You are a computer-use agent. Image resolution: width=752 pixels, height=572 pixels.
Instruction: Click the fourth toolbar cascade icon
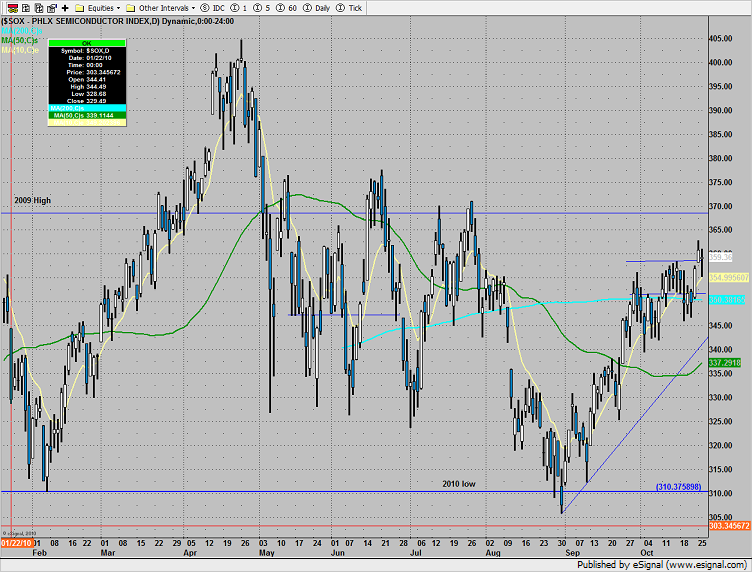point(52,8)
